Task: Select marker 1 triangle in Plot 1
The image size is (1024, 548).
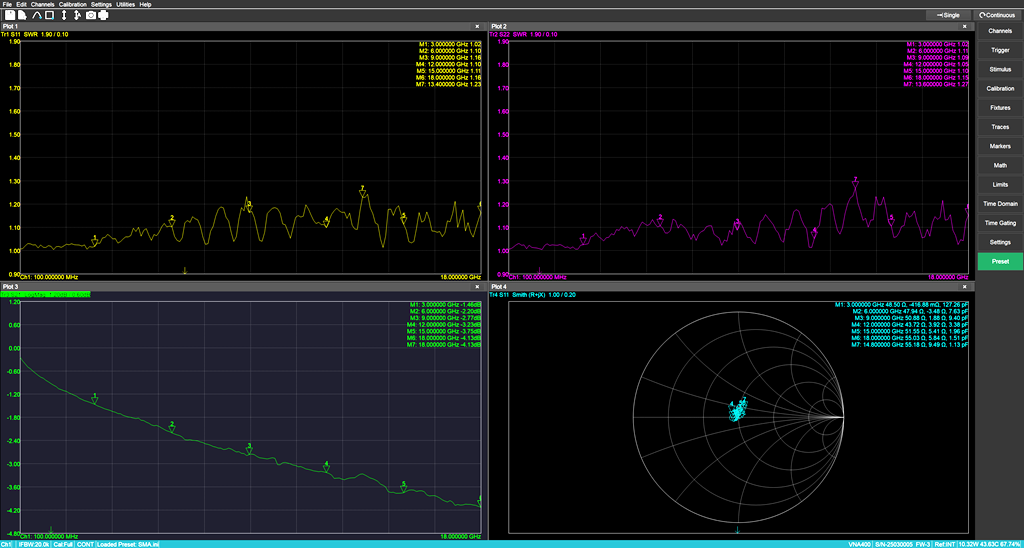Action: coord(95,242)
